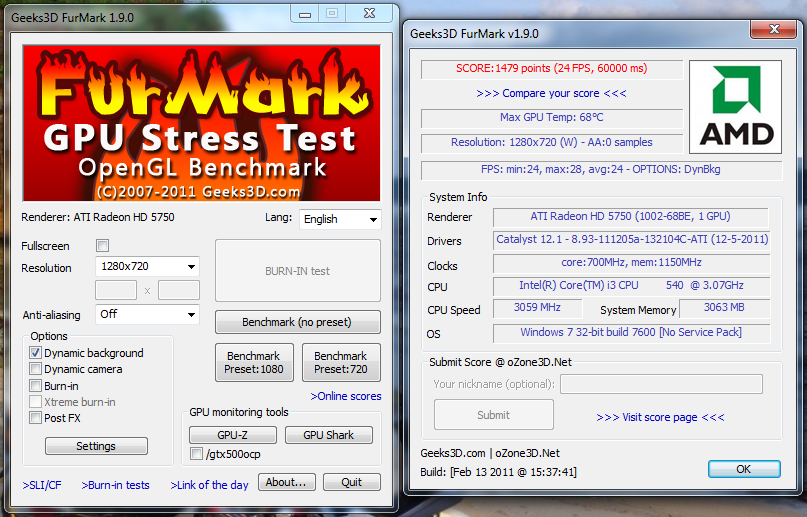The width and height of the screenshot is (807, 517).
Task: Open the About... dialog
Action: 287,482
